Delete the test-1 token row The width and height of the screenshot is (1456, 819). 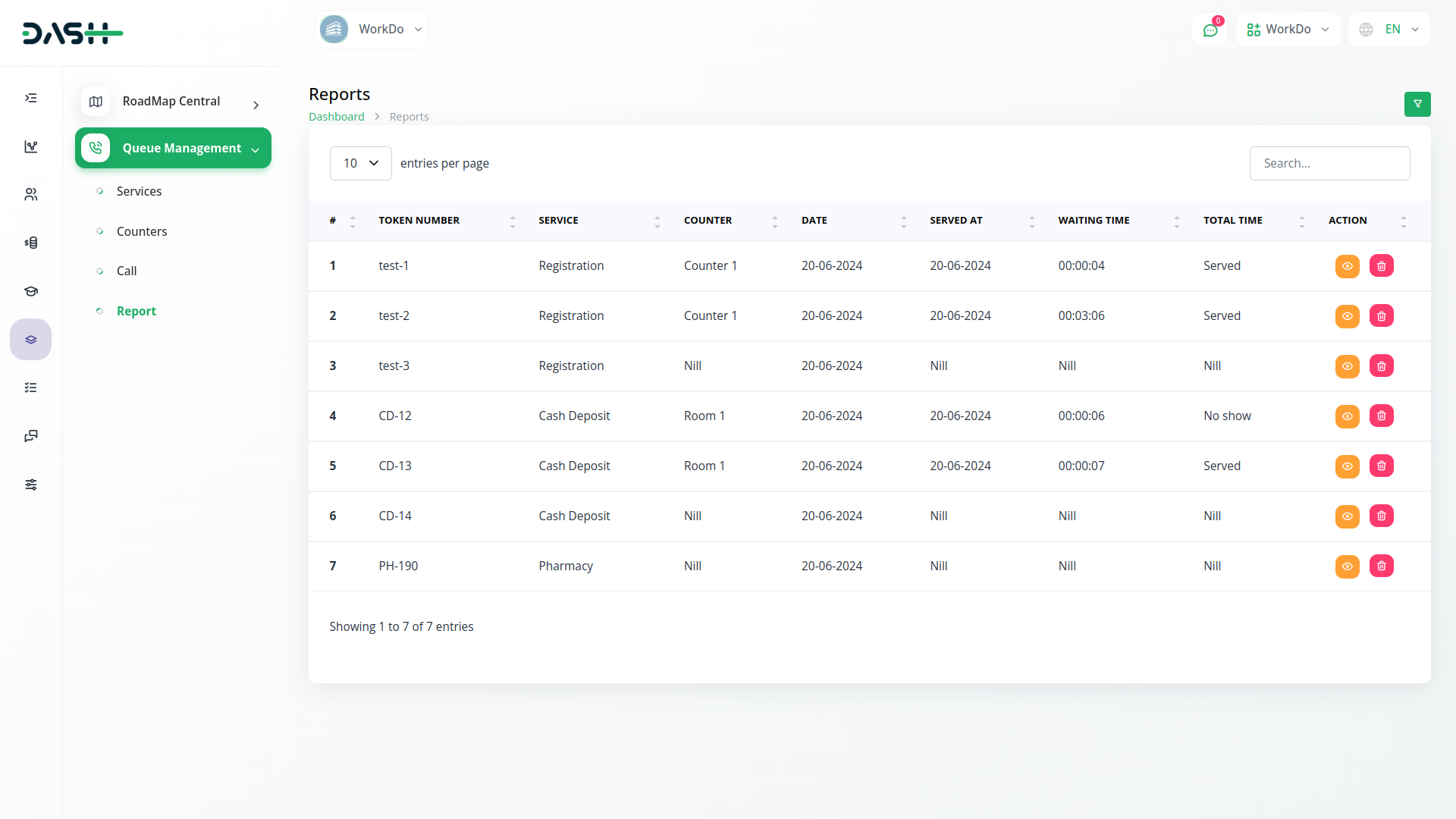[1381, 266]
